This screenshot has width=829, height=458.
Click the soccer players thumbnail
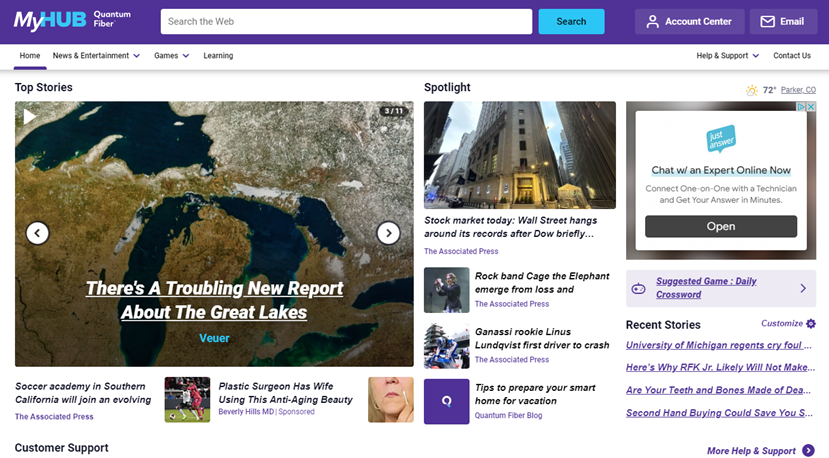tap(187, 399)
